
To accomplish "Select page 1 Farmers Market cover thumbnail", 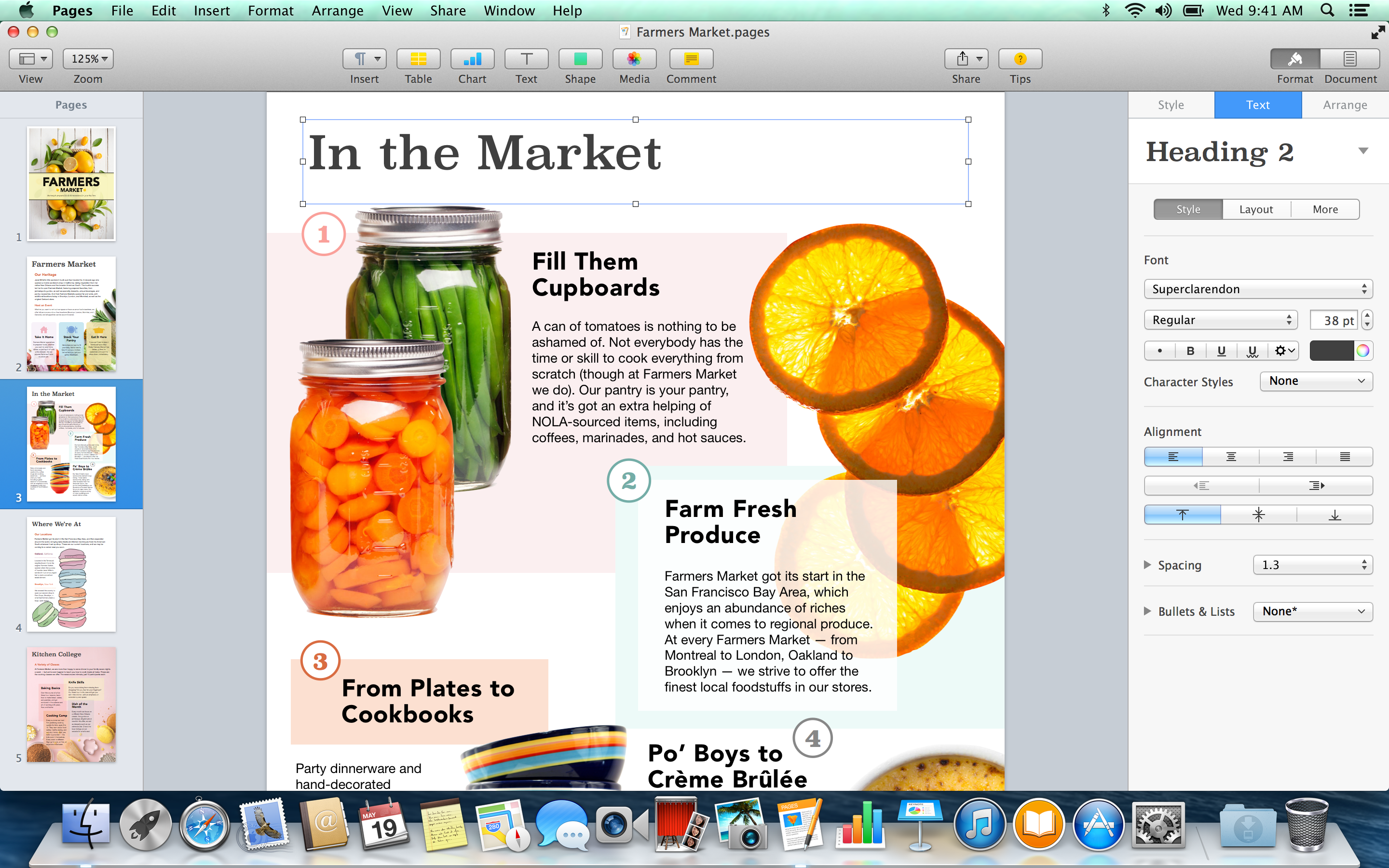I will 71,184.
